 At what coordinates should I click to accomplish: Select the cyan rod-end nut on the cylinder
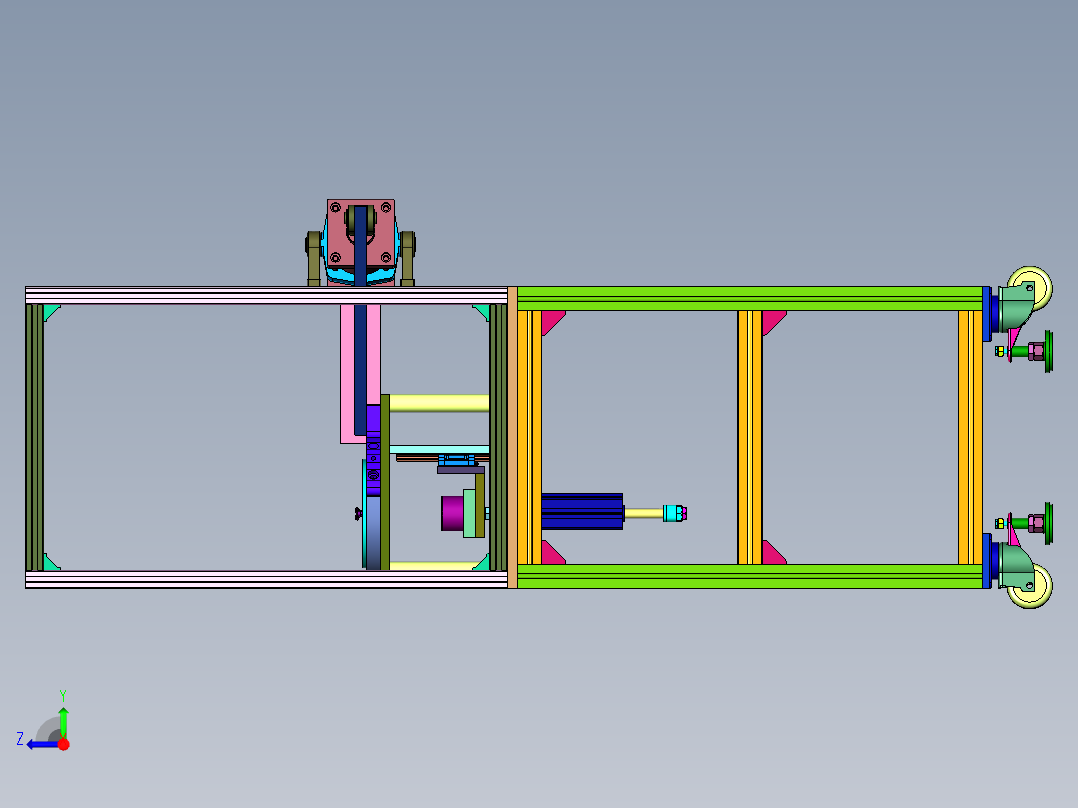click(x=672, y=513)
